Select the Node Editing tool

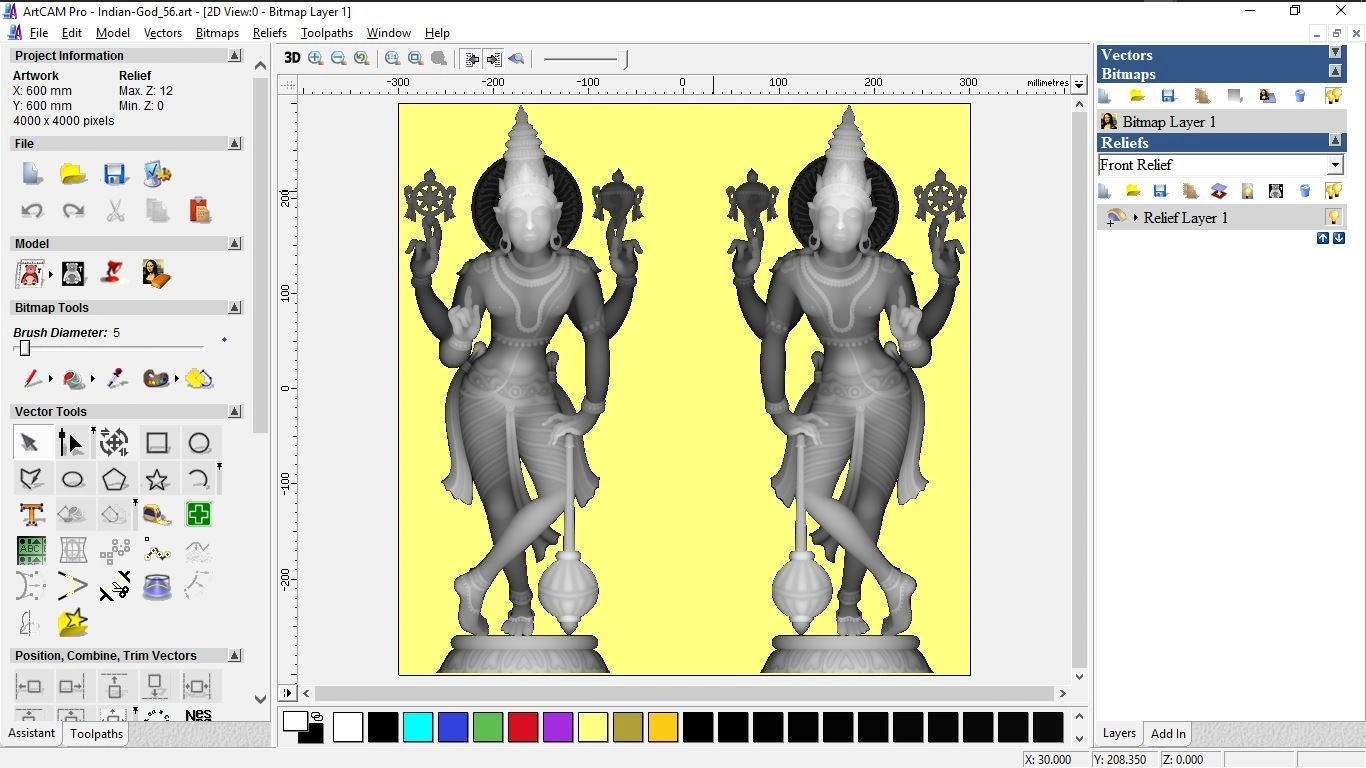[72, 442]
